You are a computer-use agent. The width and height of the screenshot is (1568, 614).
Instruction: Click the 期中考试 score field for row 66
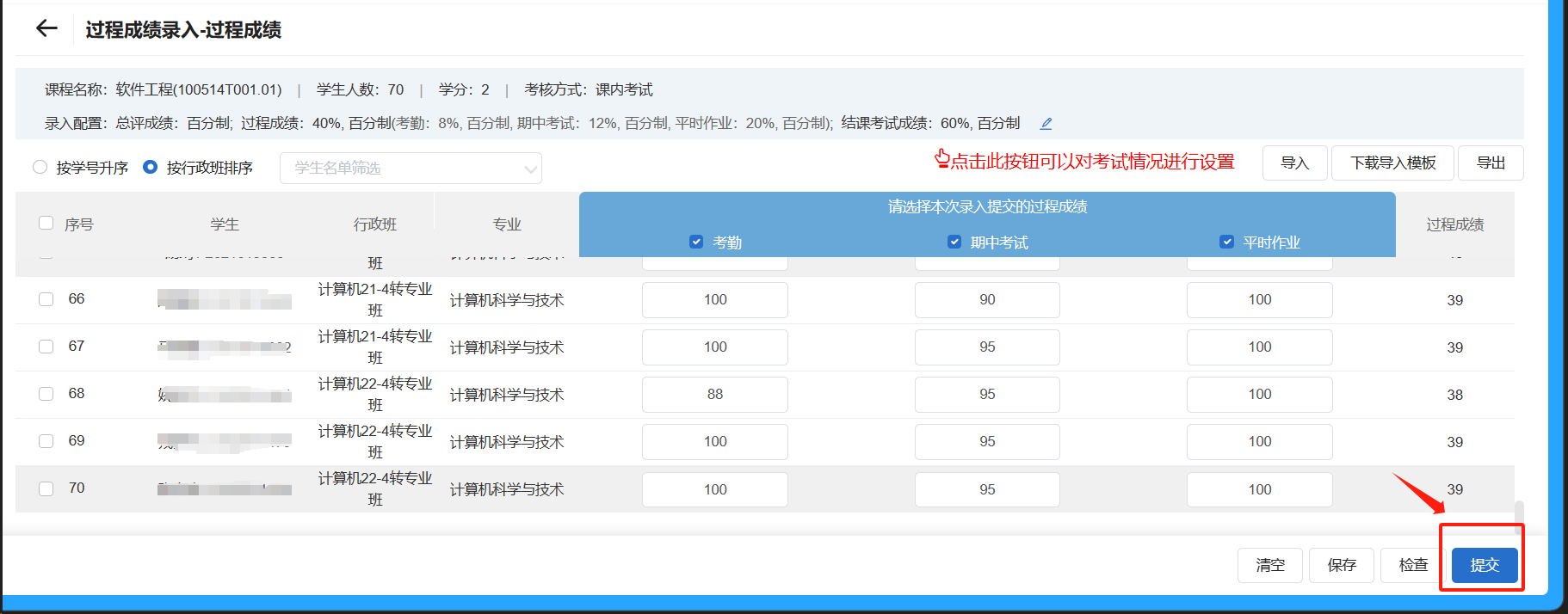[x=986, y=299]
